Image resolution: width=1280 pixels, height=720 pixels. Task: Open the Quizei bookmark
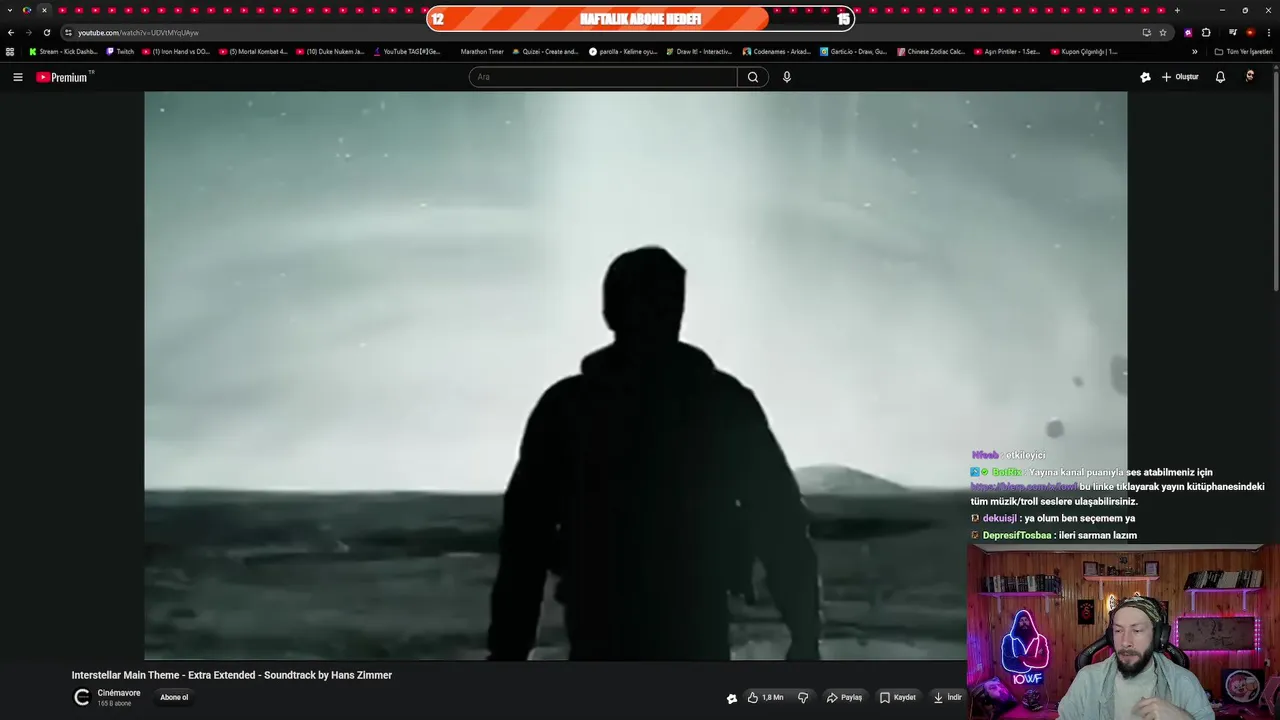coord(545,51)
